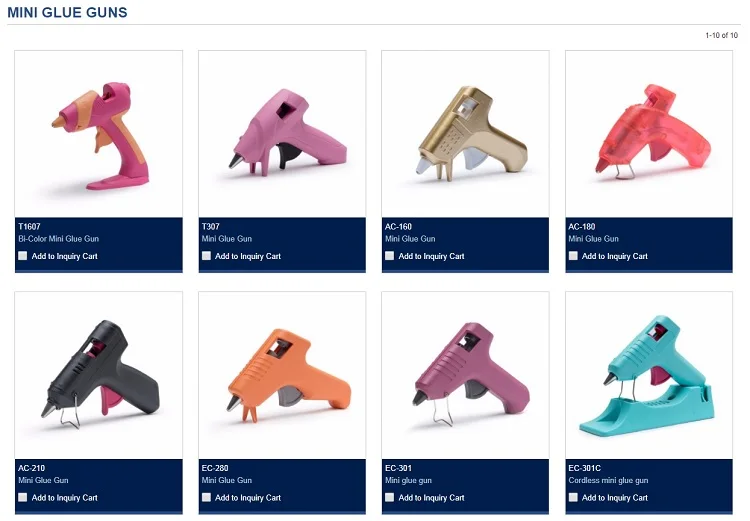Click the AC-160 model number link
Image resolution: width=750 pixels, height=521 pixels.
[398, 227]
